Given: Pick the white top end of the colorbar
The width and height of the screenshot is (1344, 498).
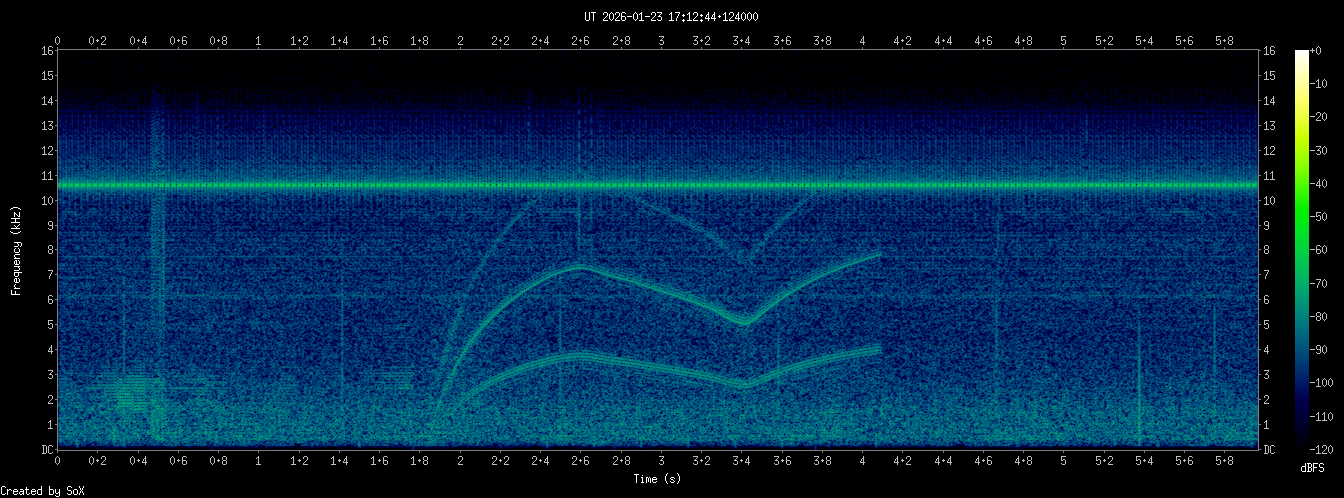Looking at the screenshot, I should 1301,53.
